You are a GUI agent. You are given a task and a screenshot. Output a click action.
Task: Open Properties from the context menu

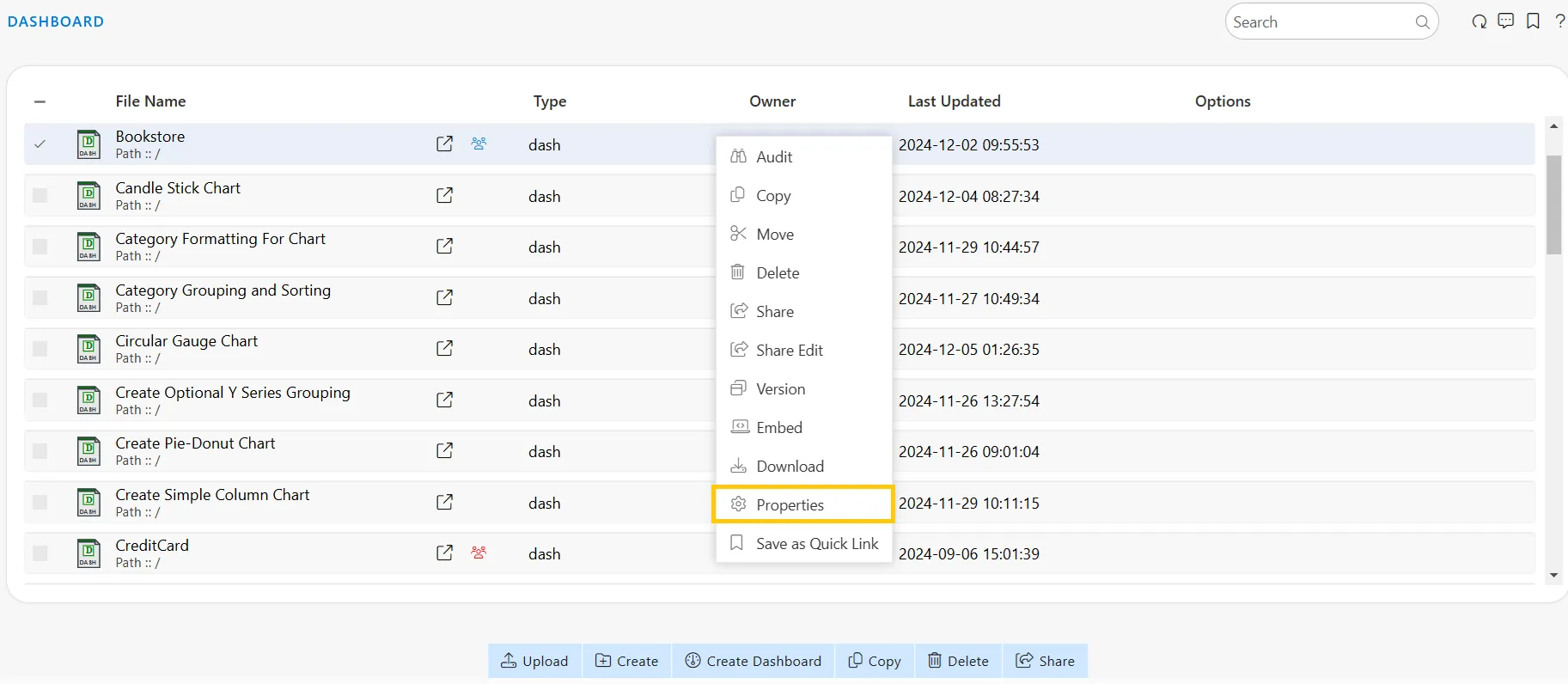click(x=803, y=504)
